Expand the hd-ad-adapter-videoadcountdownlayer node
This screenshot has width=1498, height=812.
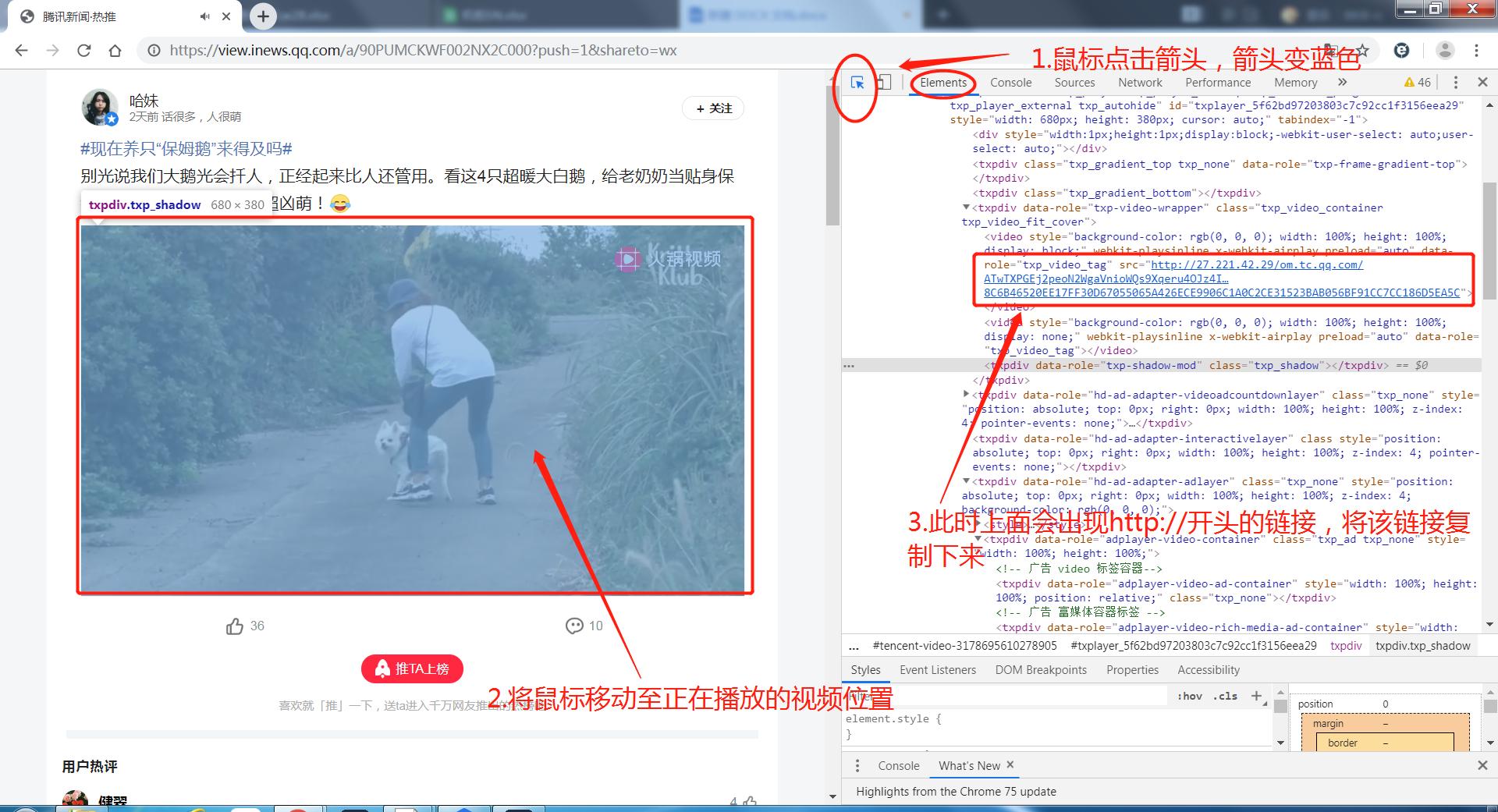tap(966, 395)
